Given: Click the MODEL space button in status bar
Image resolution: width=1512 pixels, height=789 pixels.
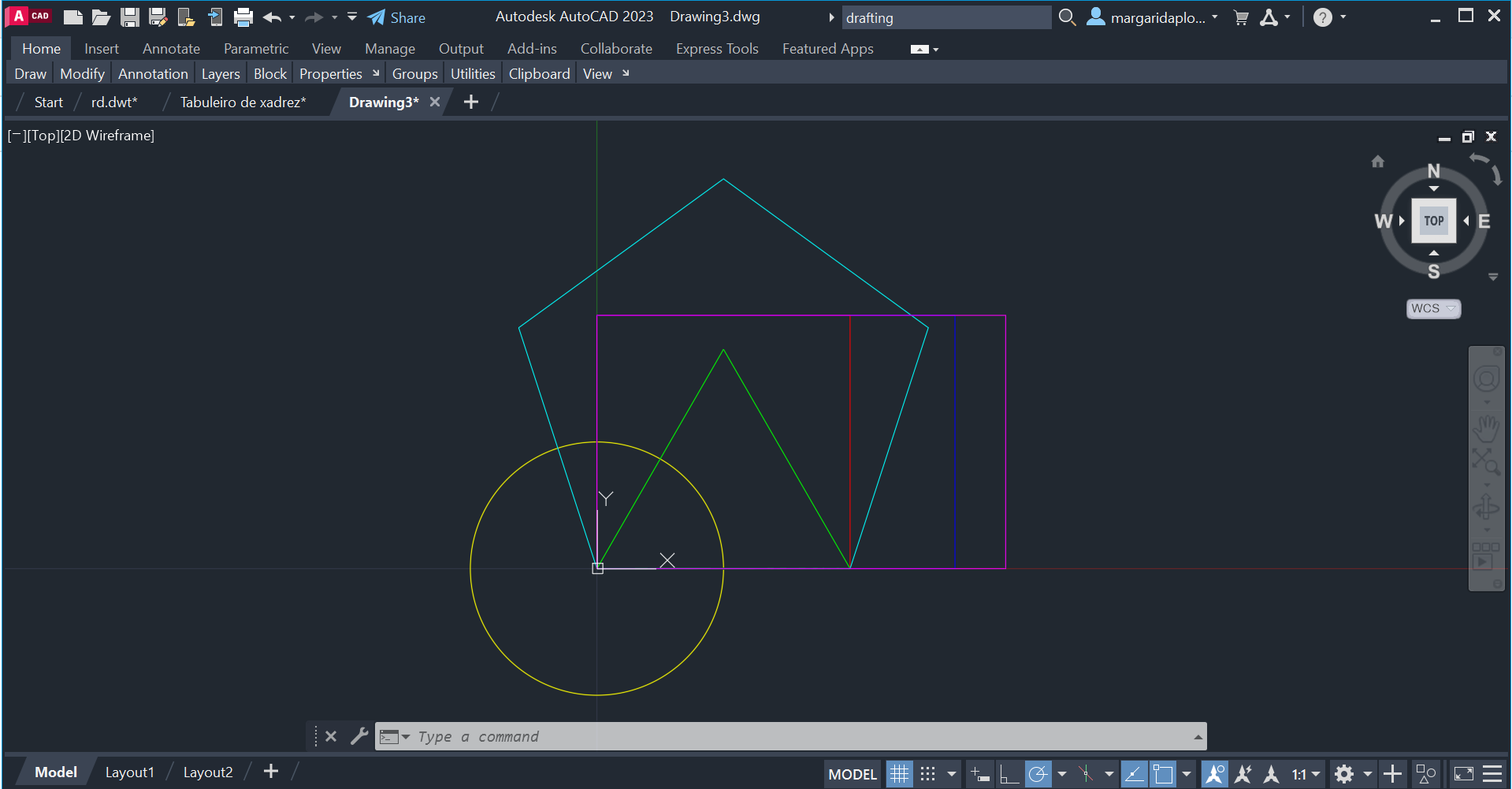Looking at the screenshot, I should (853, 774).
